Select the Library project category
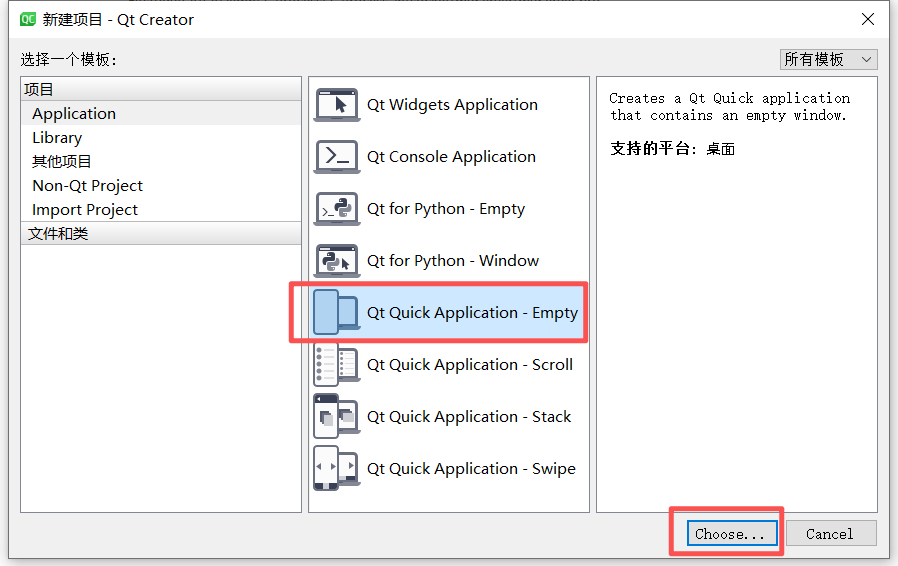 point(161,137)
